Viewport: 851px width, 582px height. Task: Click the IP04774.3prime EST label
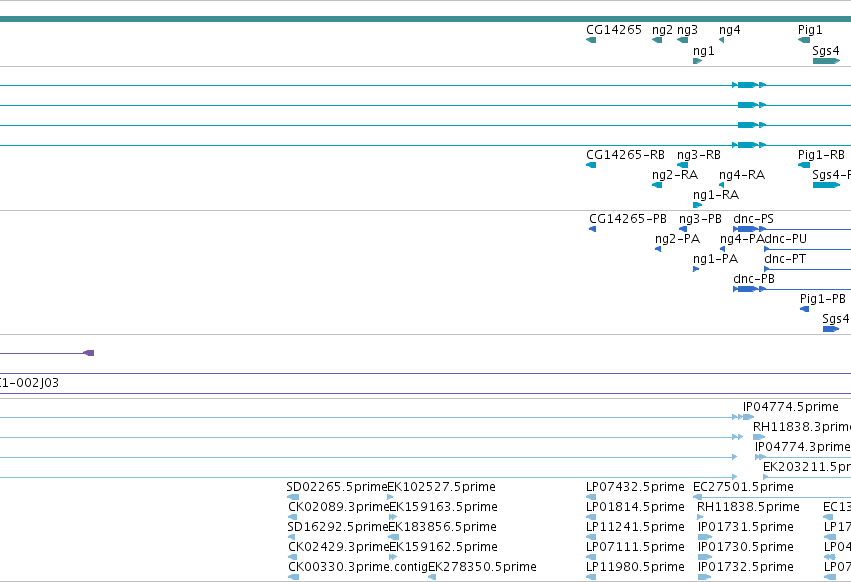[803, 447]
